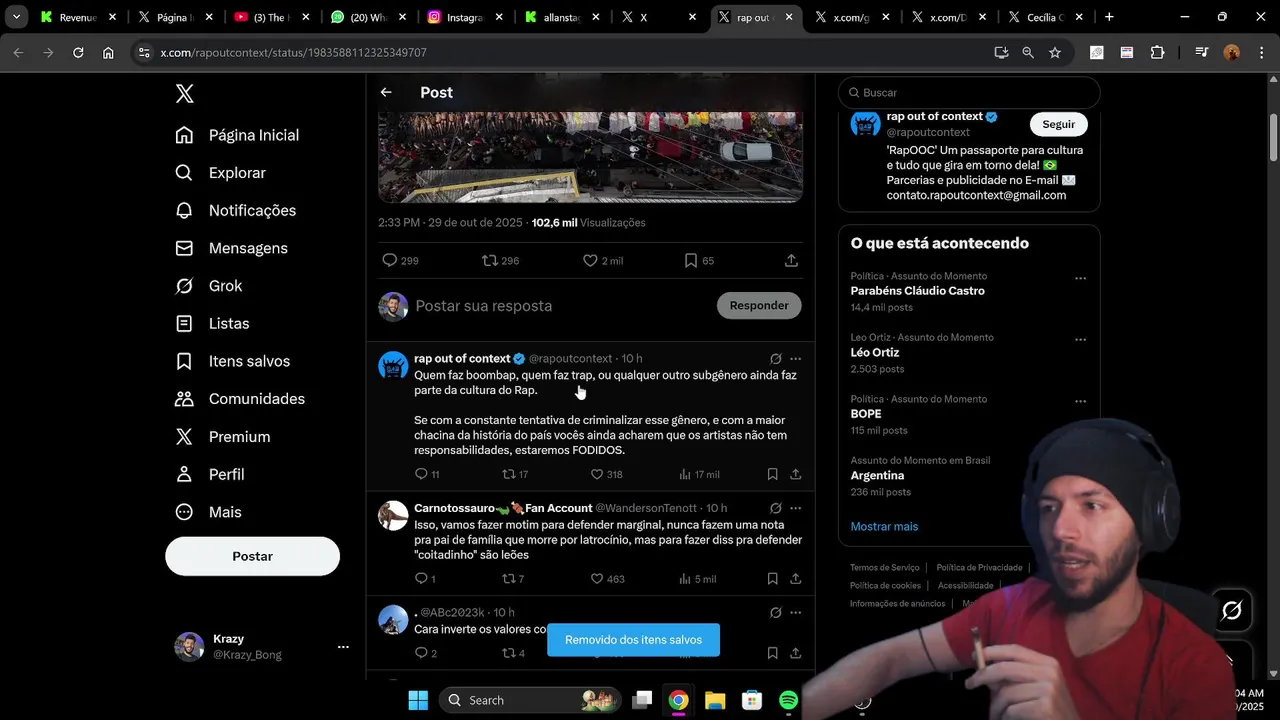
Task: Open more options on rap out of context reply
Action: point(795,358)
